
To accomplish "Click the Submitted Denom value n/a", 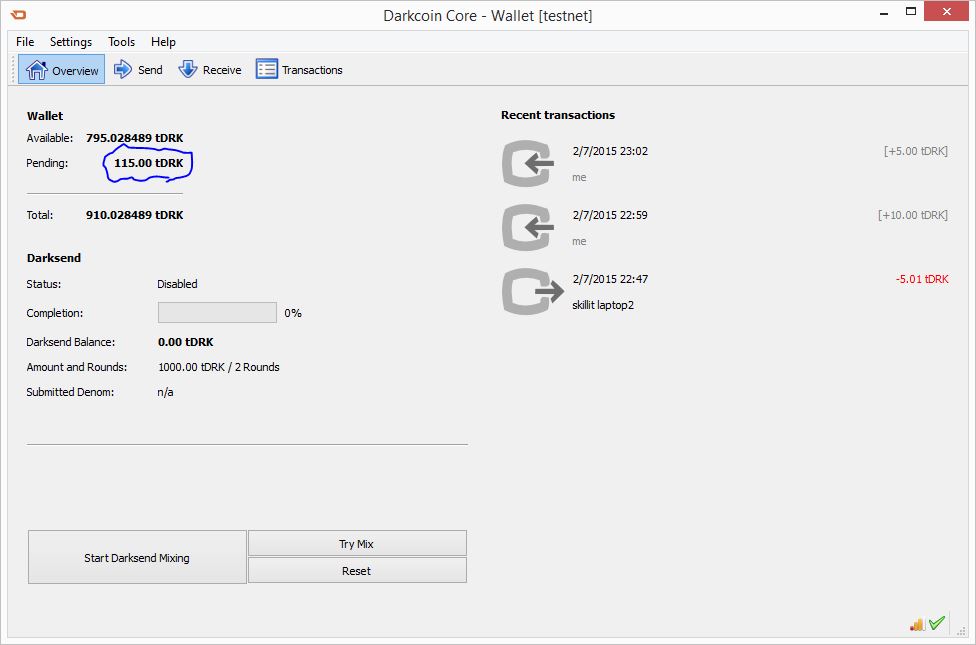I will (166, 392).
